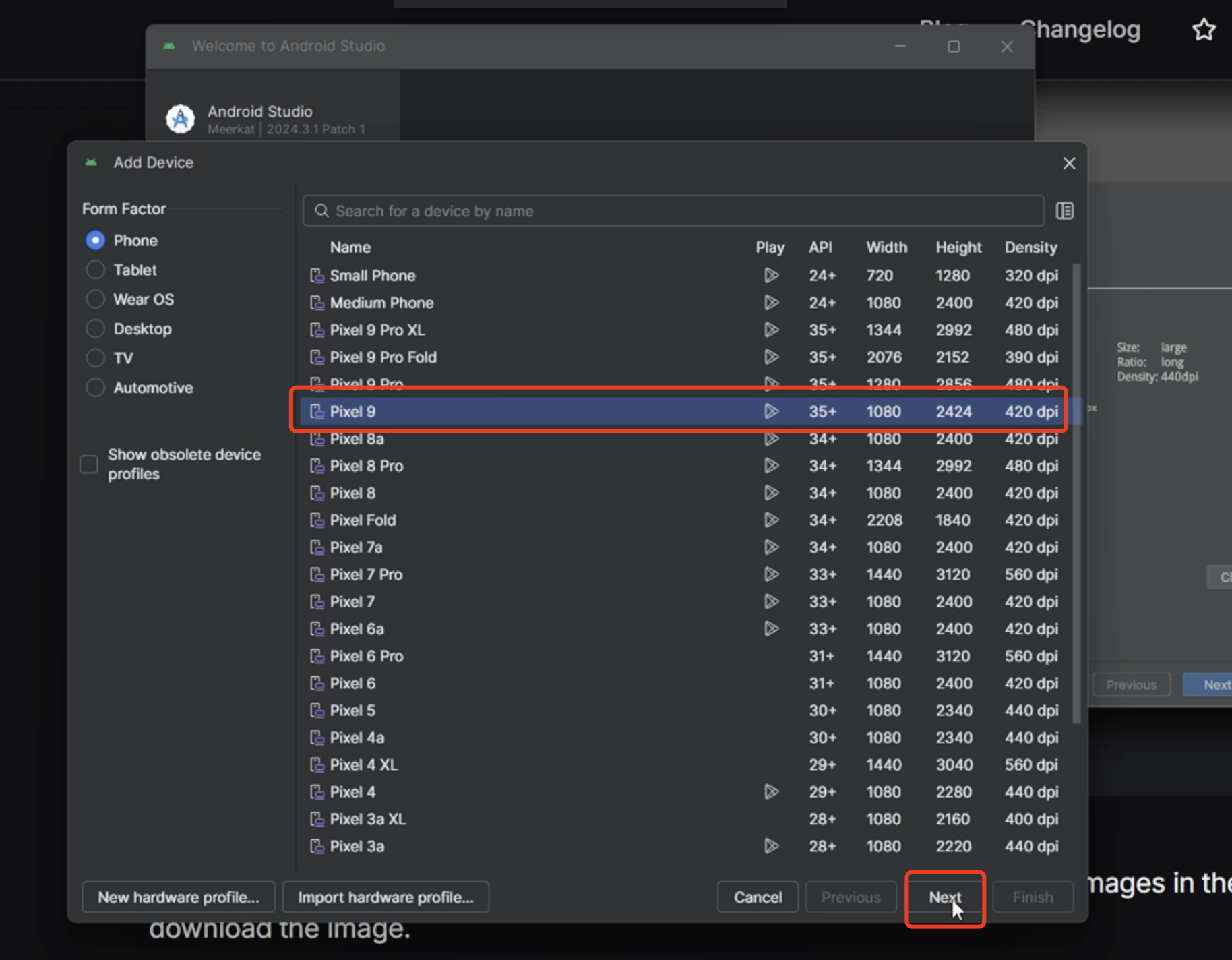Click the device list vertical scrollbar

click(1076, 493)
